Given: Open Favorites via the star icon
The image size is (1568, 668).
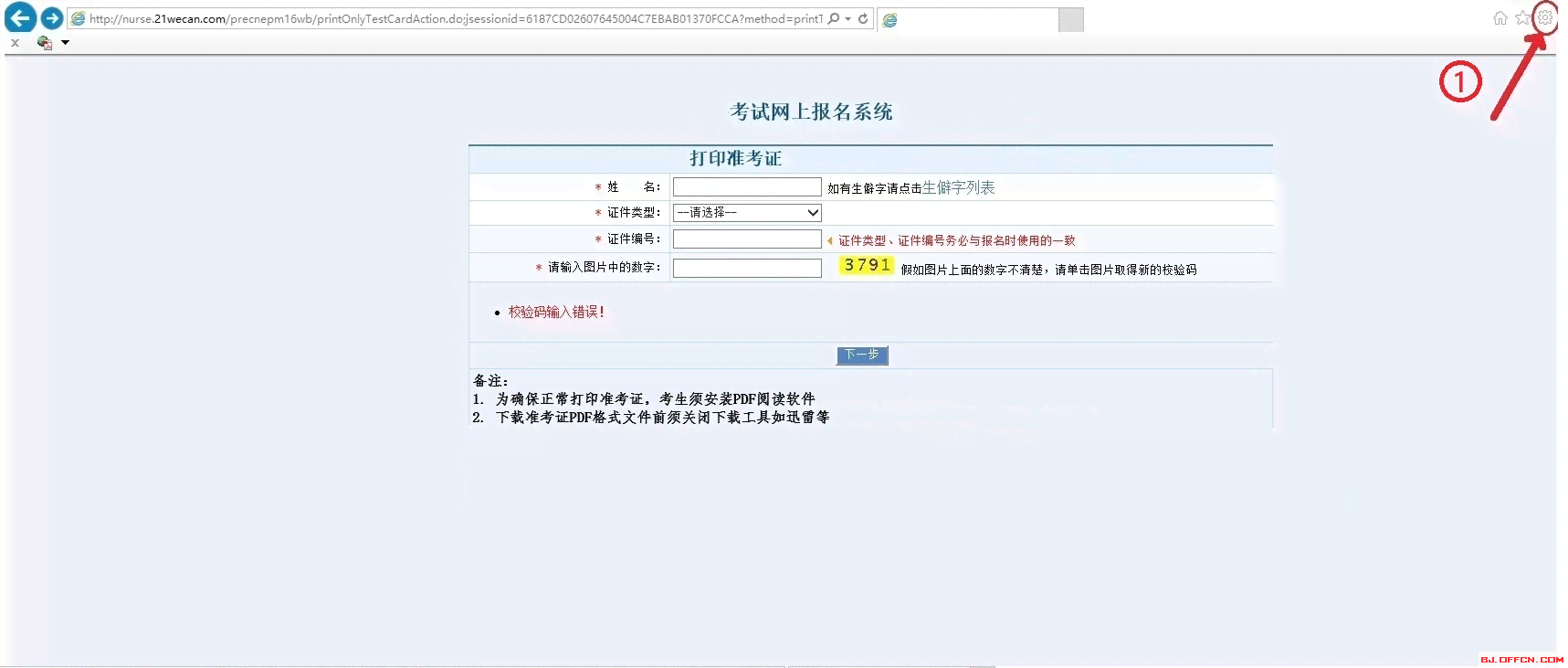Looking at the screenshot, I should (x=1522, y=18).
